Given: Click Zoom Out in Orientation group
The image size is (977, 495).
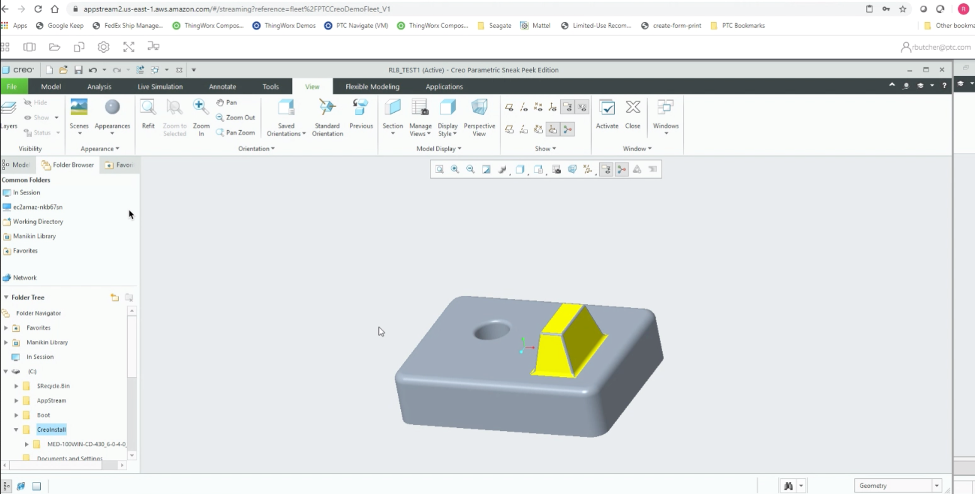Looking at the screenshot, I should [x=236, y=117].
